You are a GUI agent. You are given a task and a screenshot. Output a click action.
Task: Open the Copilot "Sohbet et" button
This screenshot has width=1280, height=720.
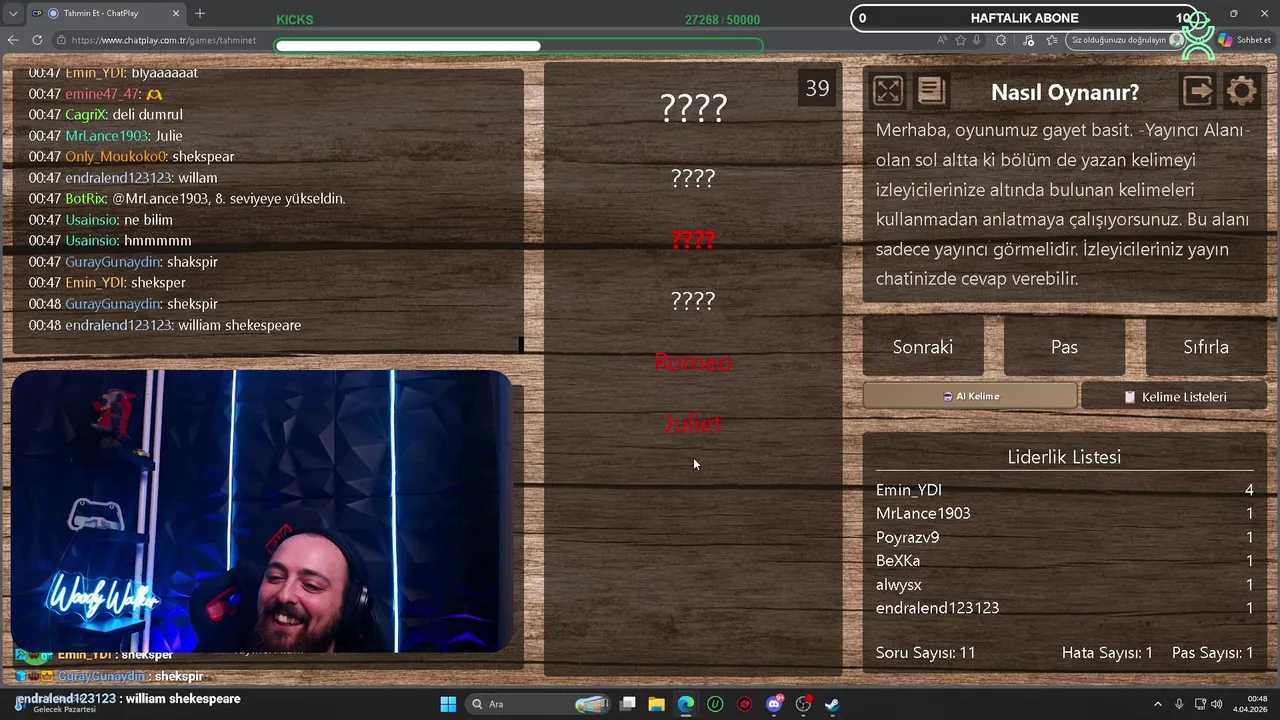tap(1244, 40)
